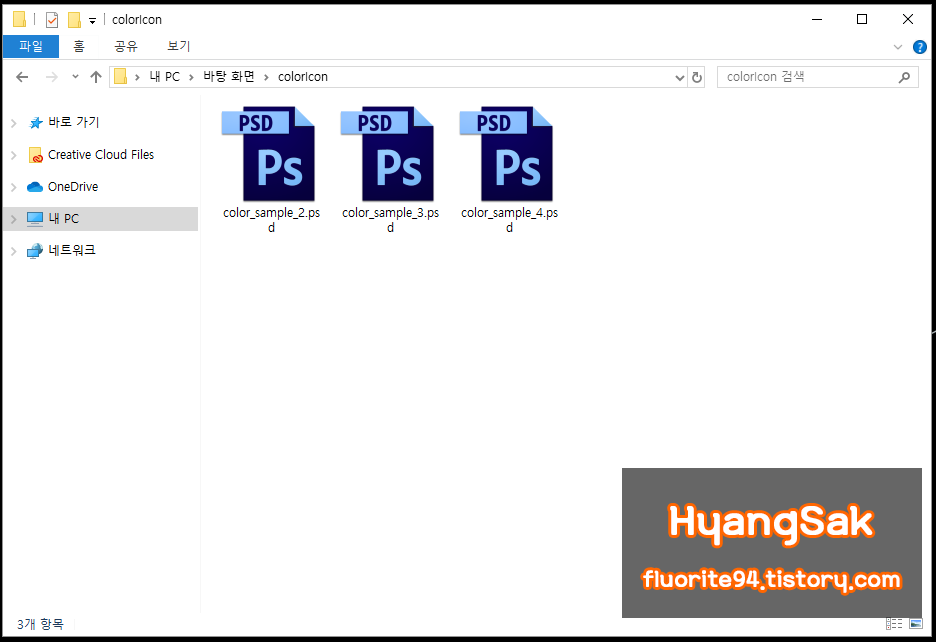Open color_sample_2.psd Photoshop file icon
The height and width of the screenshot is (642, 936).
click(x=268, y=153)
